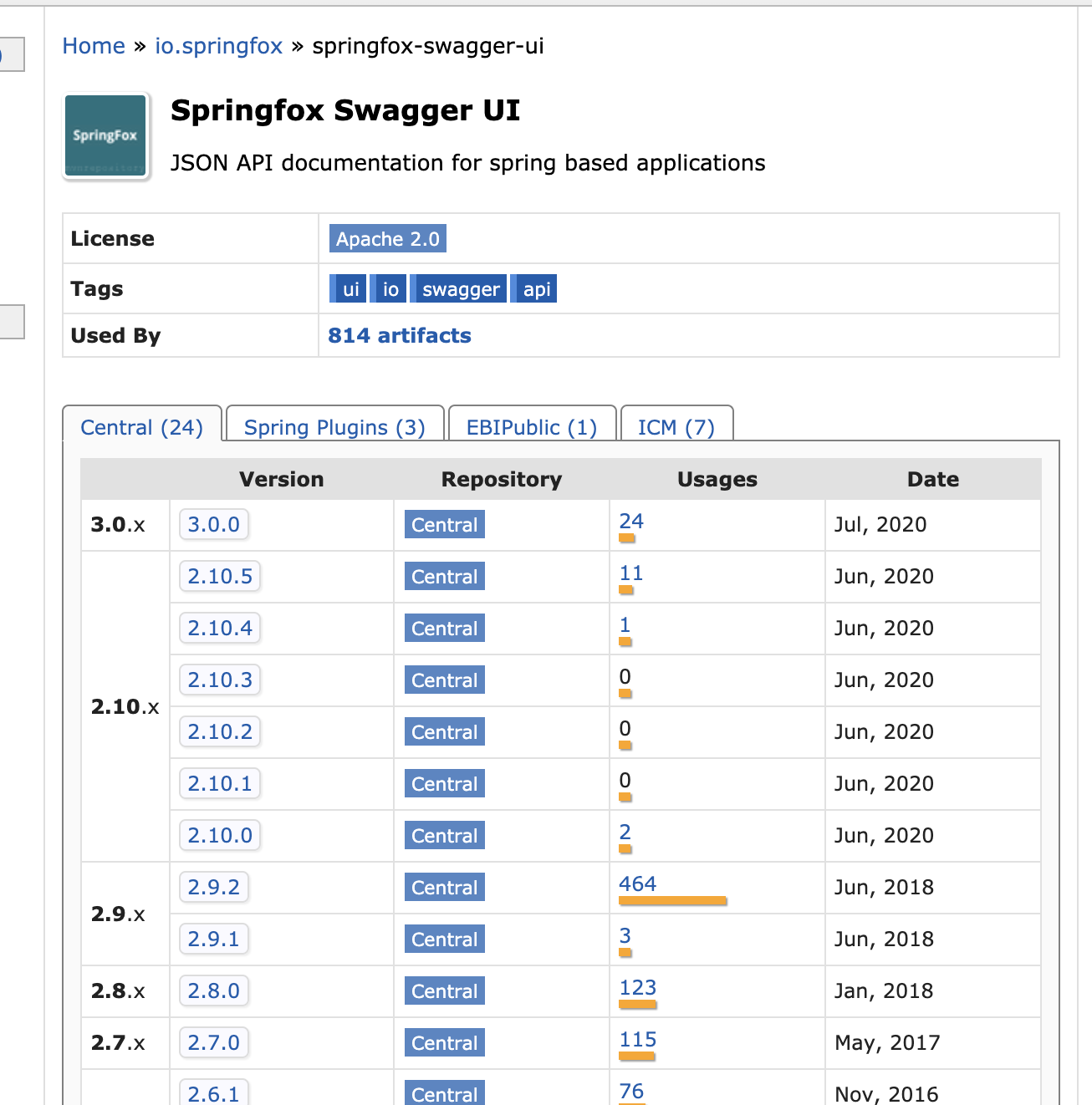Click the orange usage bar under 464
Screen dimensions: 1092x1105
672,900
